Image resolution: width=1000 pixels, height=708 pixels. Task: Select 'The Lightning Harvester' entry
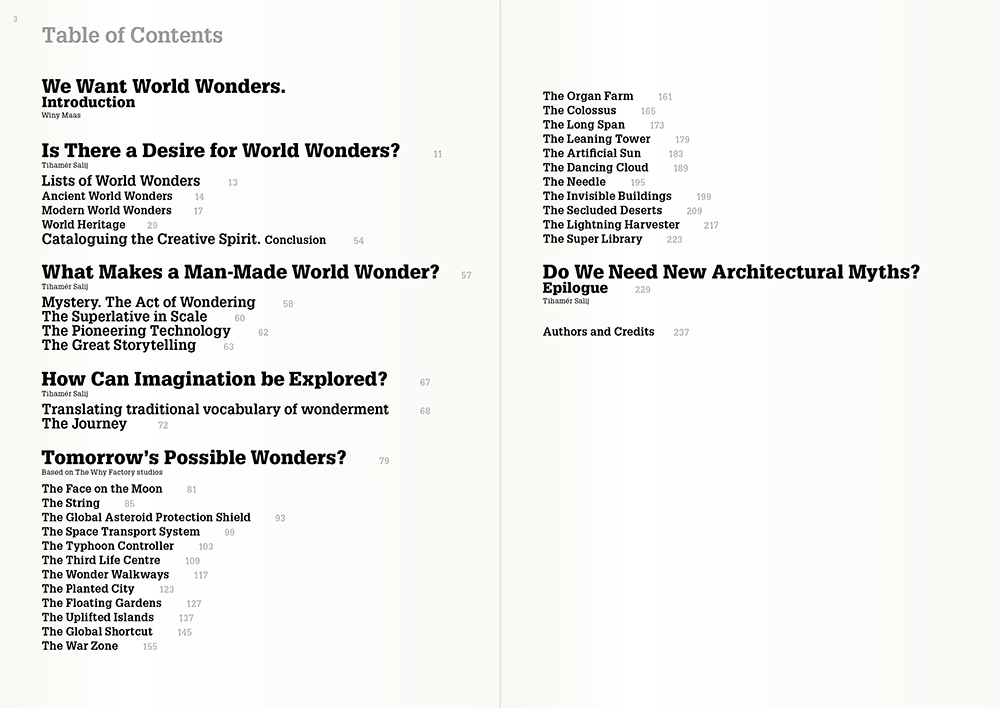click(611, 225)
